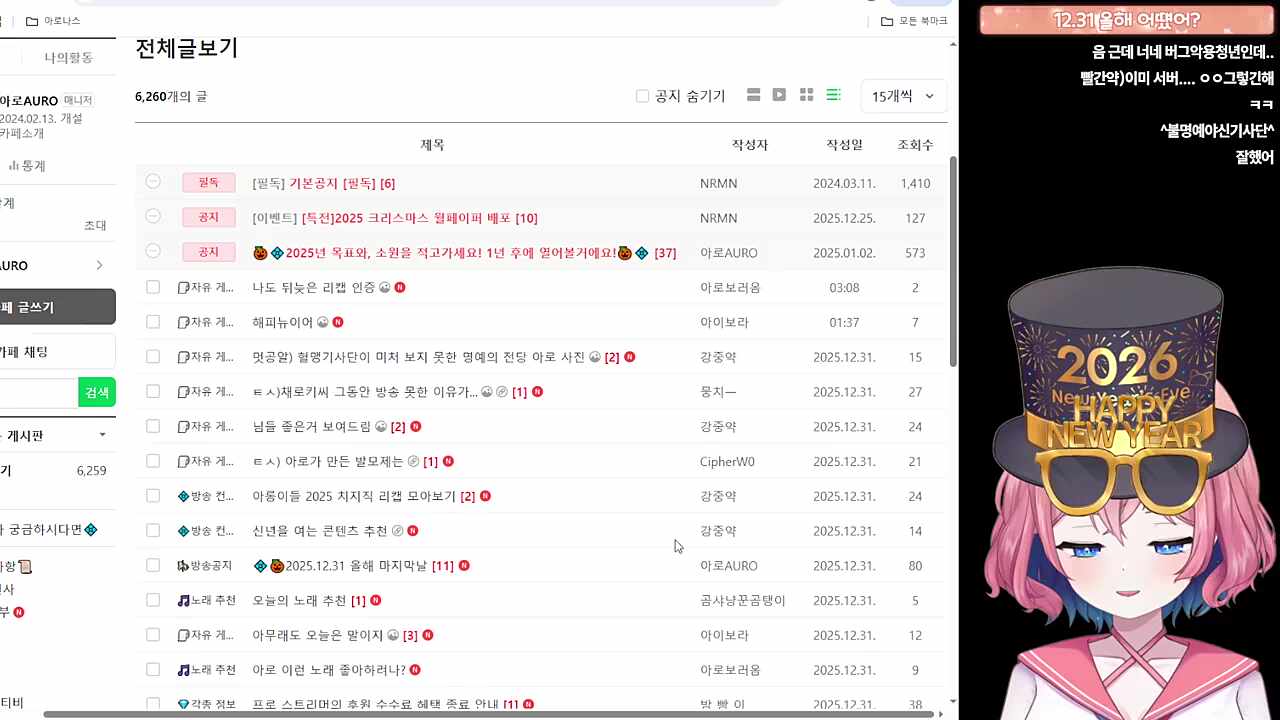Open the 나의활동 menu item
Screen dimensions: 1280x720
[68, 57]
